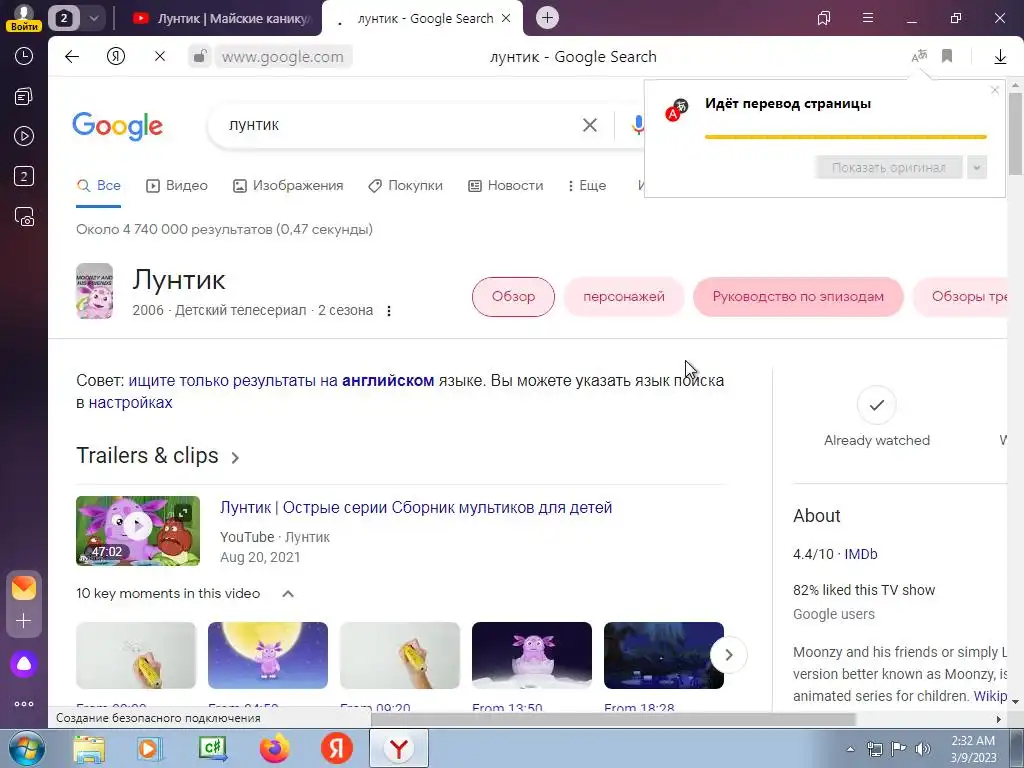Click the page translate icon in address bar

tap(919, 56)
